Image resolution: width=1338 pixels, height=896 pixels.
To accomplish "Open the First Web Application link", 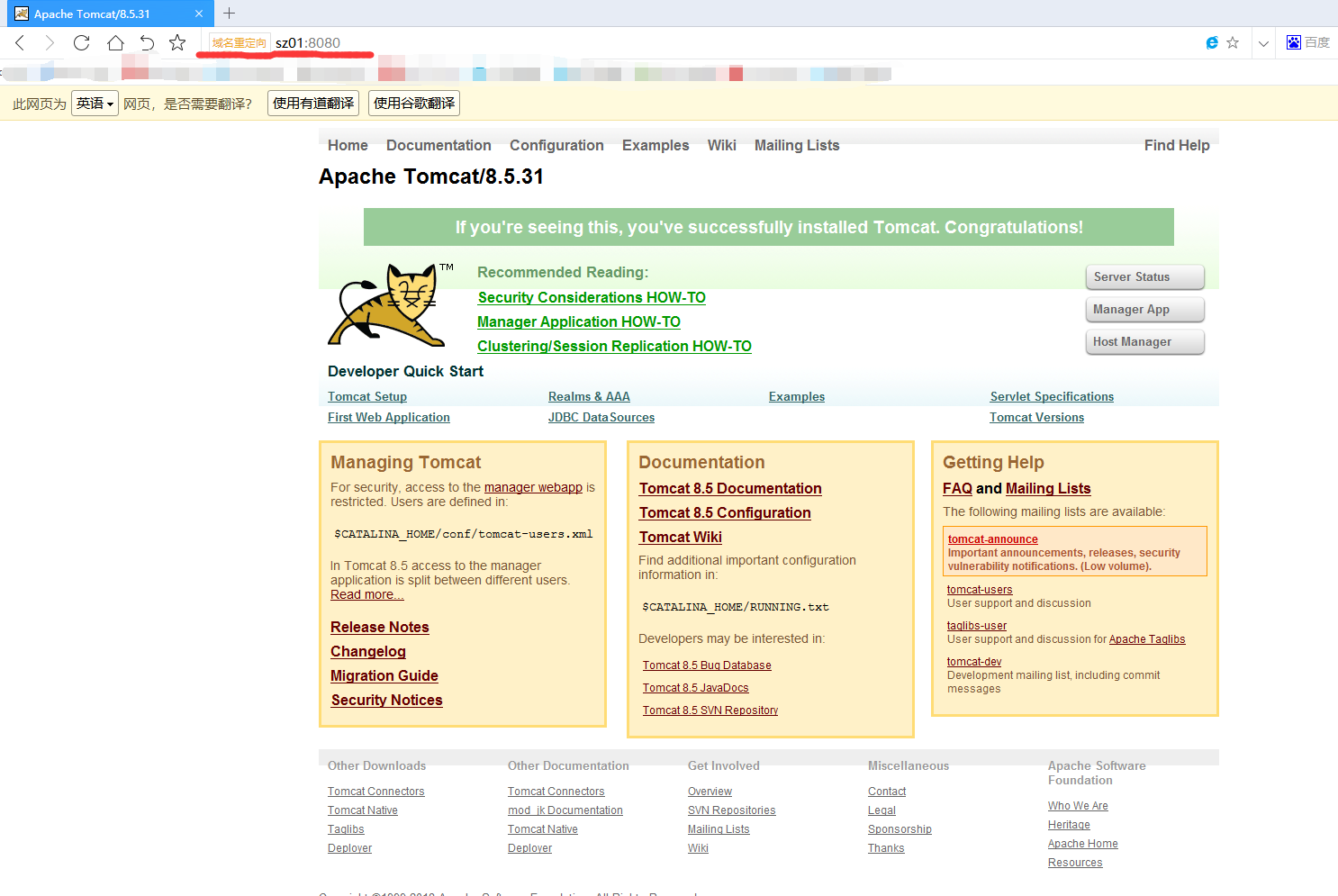I will pos(389,417).
